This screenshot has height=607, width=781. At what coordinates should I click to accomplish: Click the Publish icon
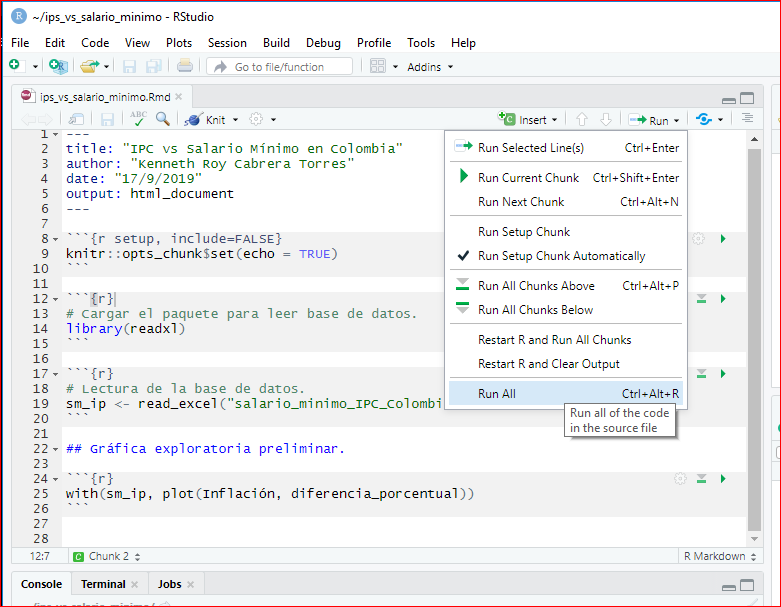point(704,120)
